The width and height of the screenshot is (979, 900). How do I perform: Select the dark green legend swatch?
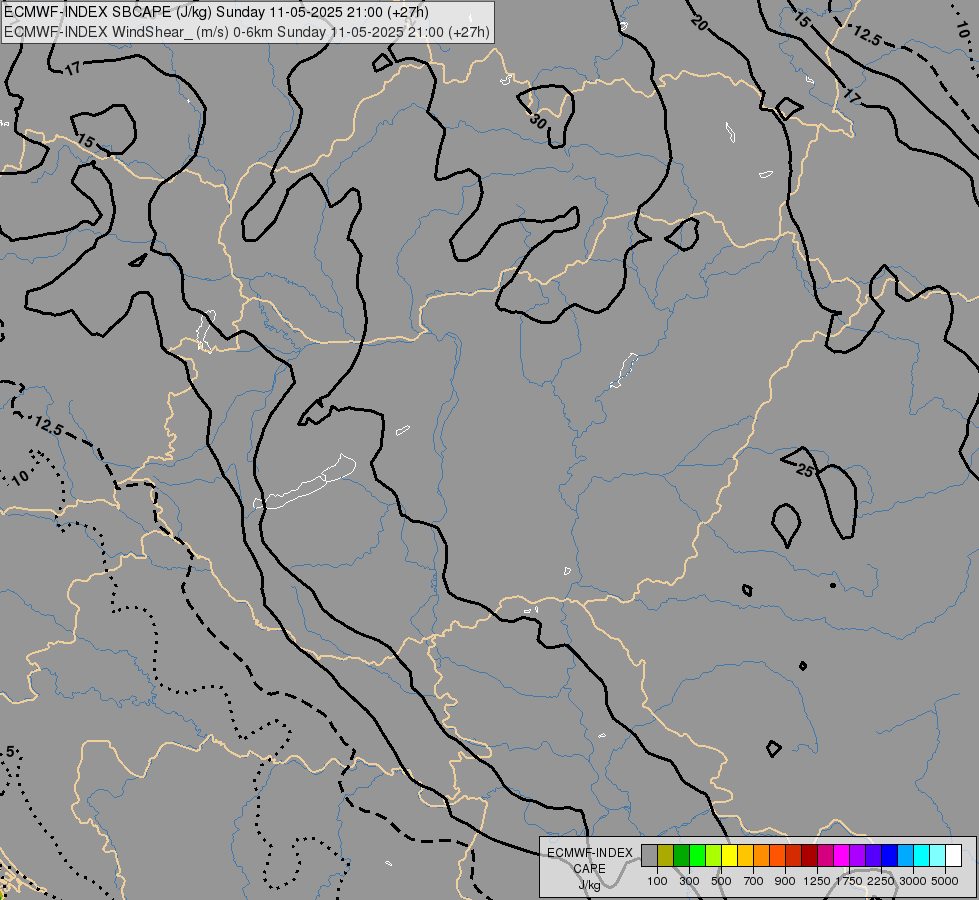point(681,856)
